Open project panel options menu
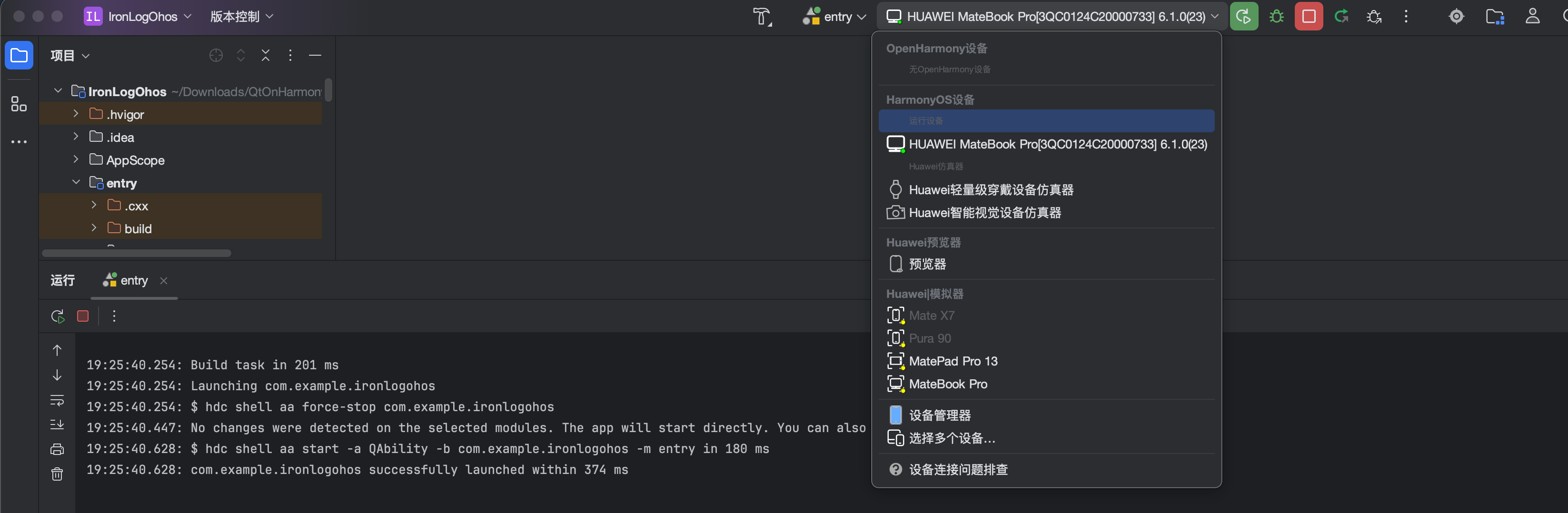 290,55
